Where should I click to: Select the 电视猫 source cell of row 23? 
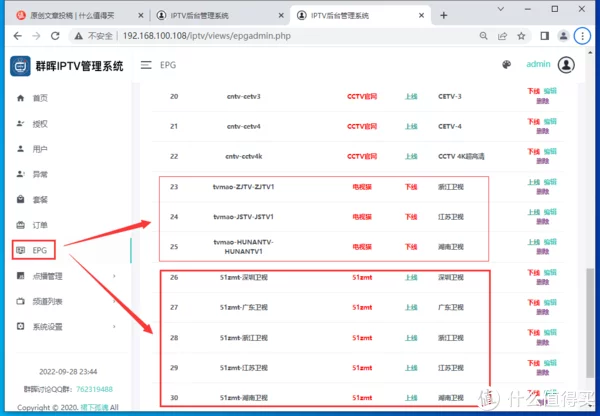362,187
